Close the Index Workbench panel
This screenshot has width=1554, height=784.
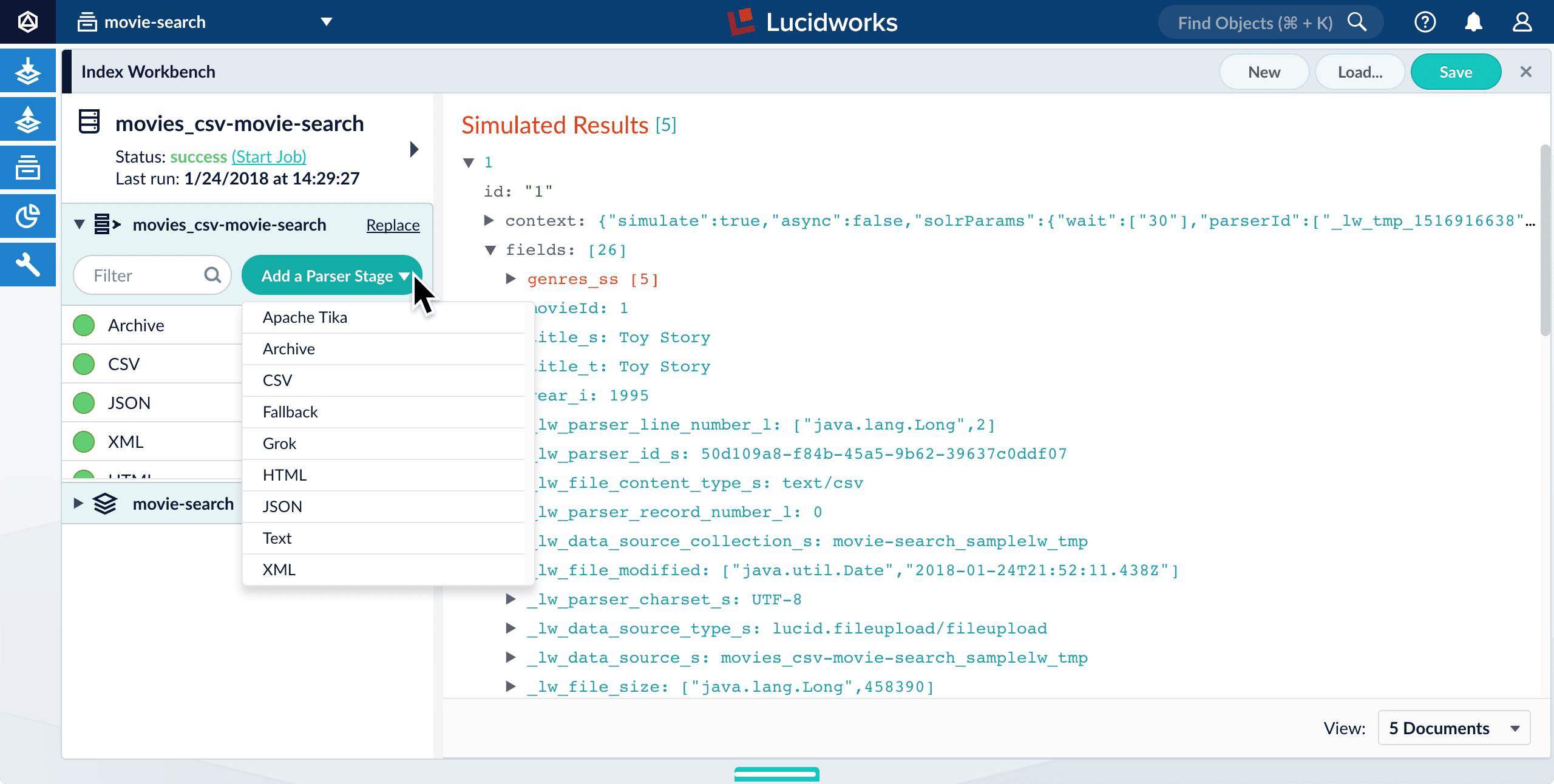(x=1525, y=72)
